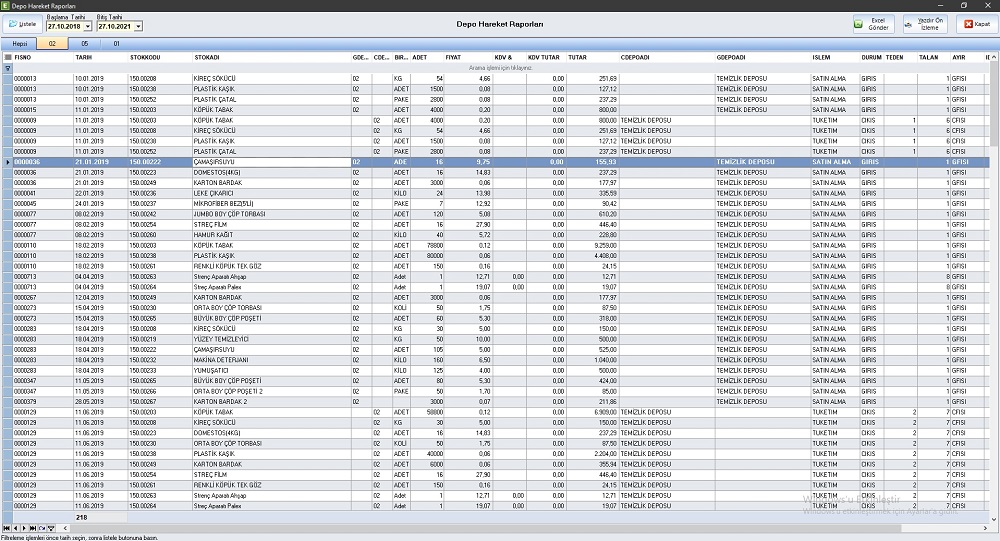Go to next record navigator button

click(24, 528)
